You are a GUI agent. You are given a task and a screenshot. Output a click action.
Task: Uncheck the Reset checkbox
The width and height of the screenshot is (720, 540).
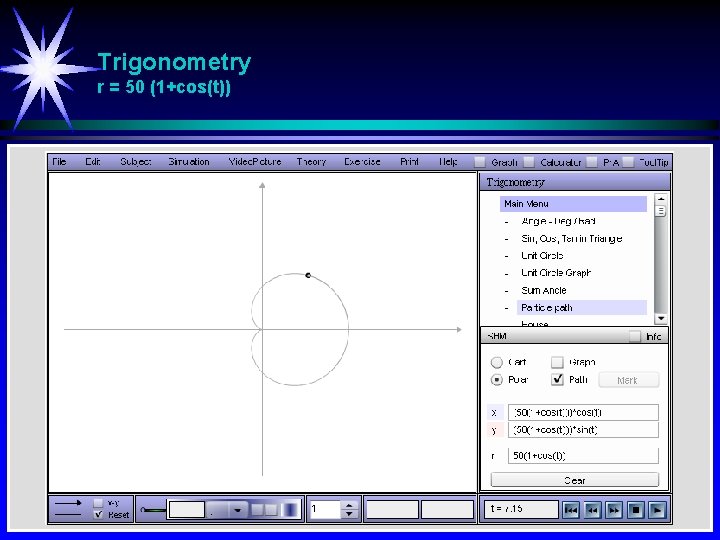[98, 515]
